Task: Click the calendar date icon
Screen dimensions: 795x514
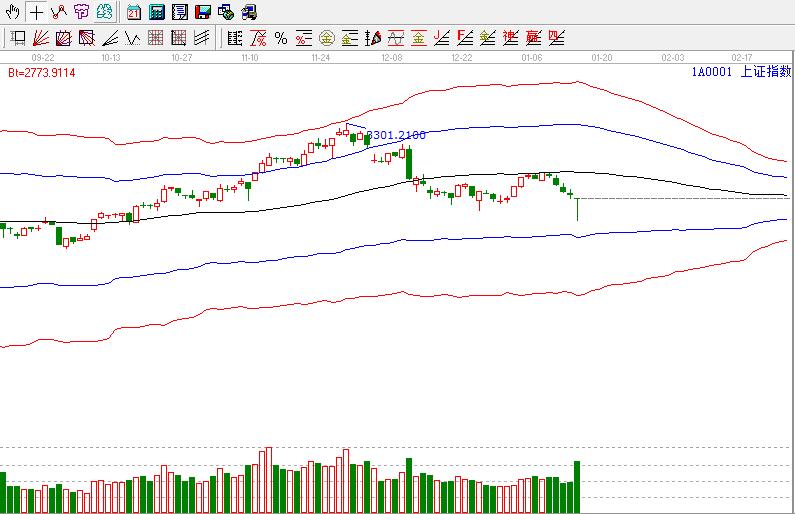Action: [x=134, y=12]
